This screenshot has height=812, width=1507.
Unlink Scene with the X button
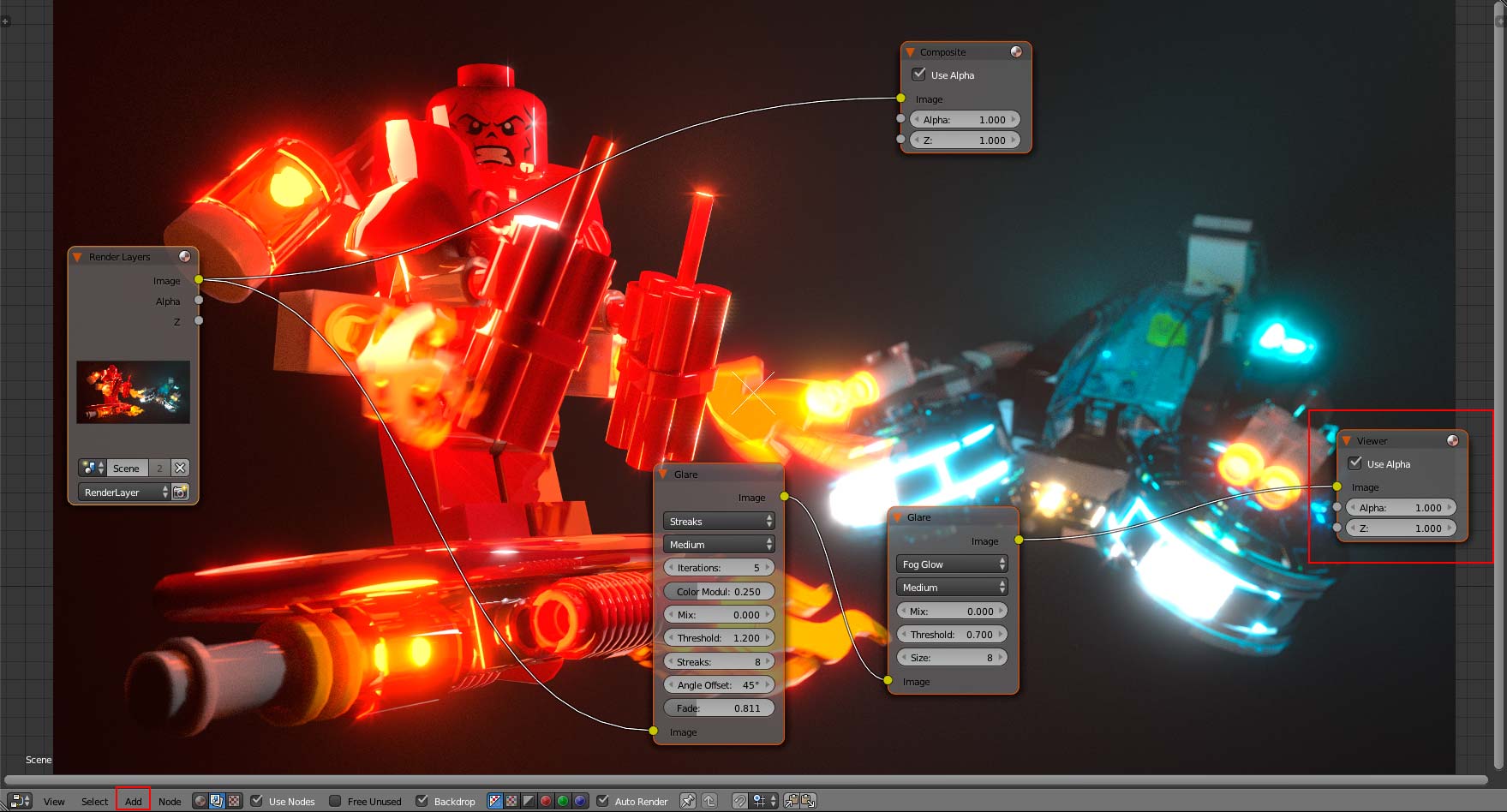pyautogui.click(x=180, y=468)
